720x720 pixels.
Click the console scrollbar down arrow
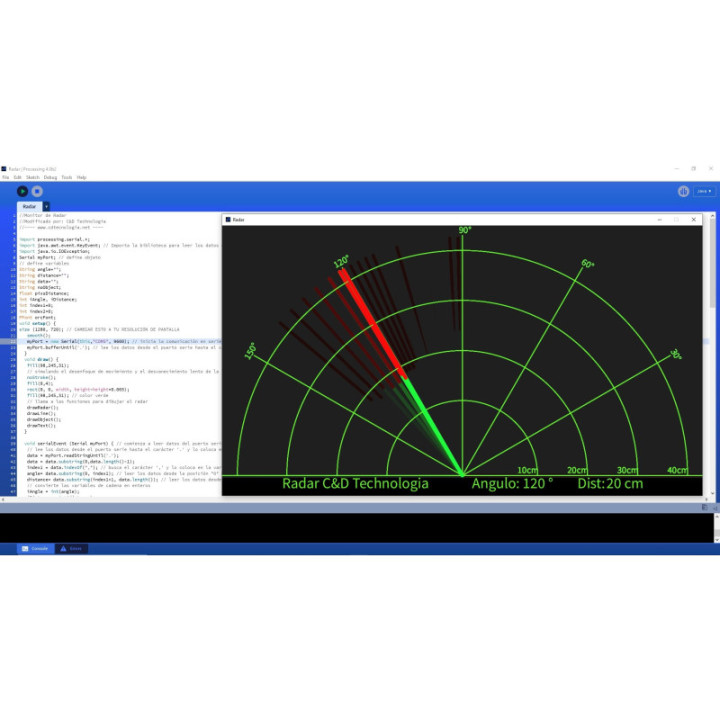tap(716, 540)
